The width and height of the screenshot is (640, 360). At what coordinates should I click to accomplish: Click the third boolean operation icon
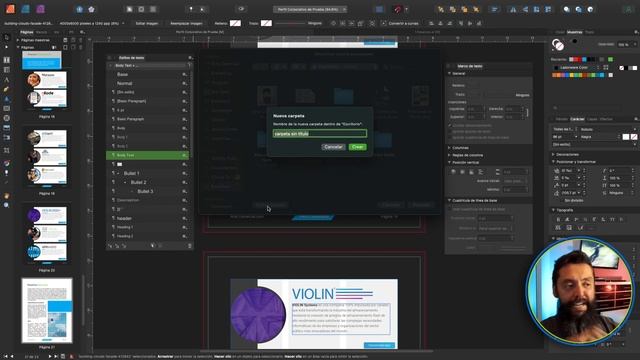[590, 9]
